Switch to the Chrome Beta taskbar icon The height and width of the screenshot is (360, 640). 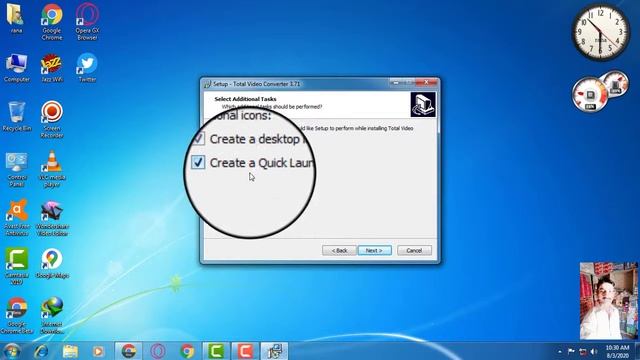129,351
